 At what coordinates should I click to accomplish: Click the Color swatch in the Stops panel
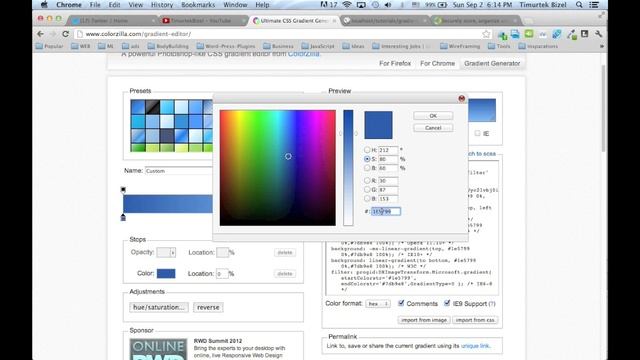tap(166, 273)
